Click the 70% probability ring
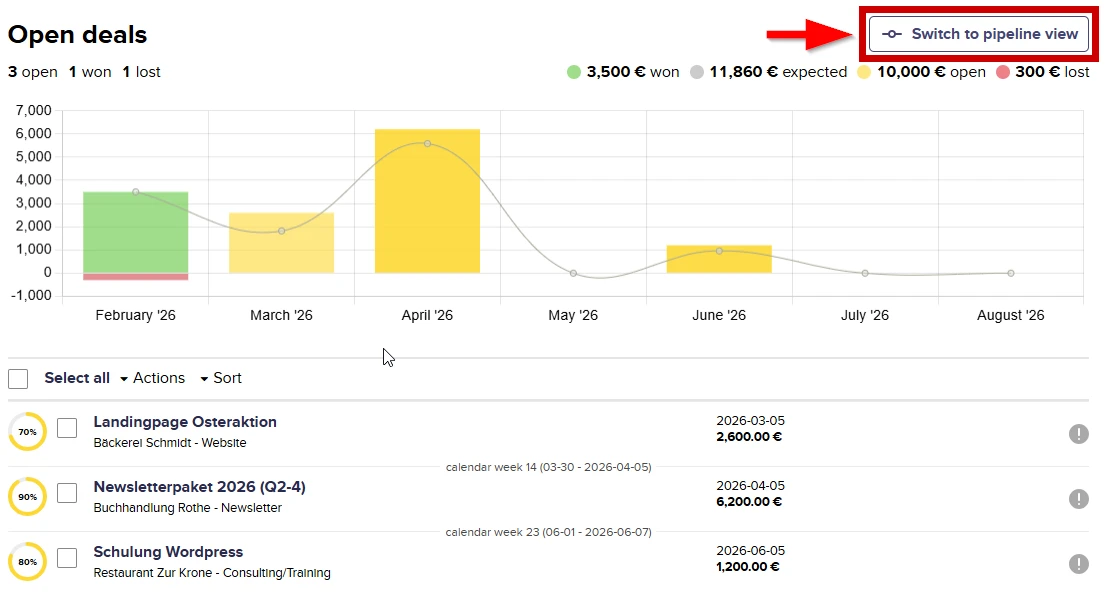 (27, 432)
